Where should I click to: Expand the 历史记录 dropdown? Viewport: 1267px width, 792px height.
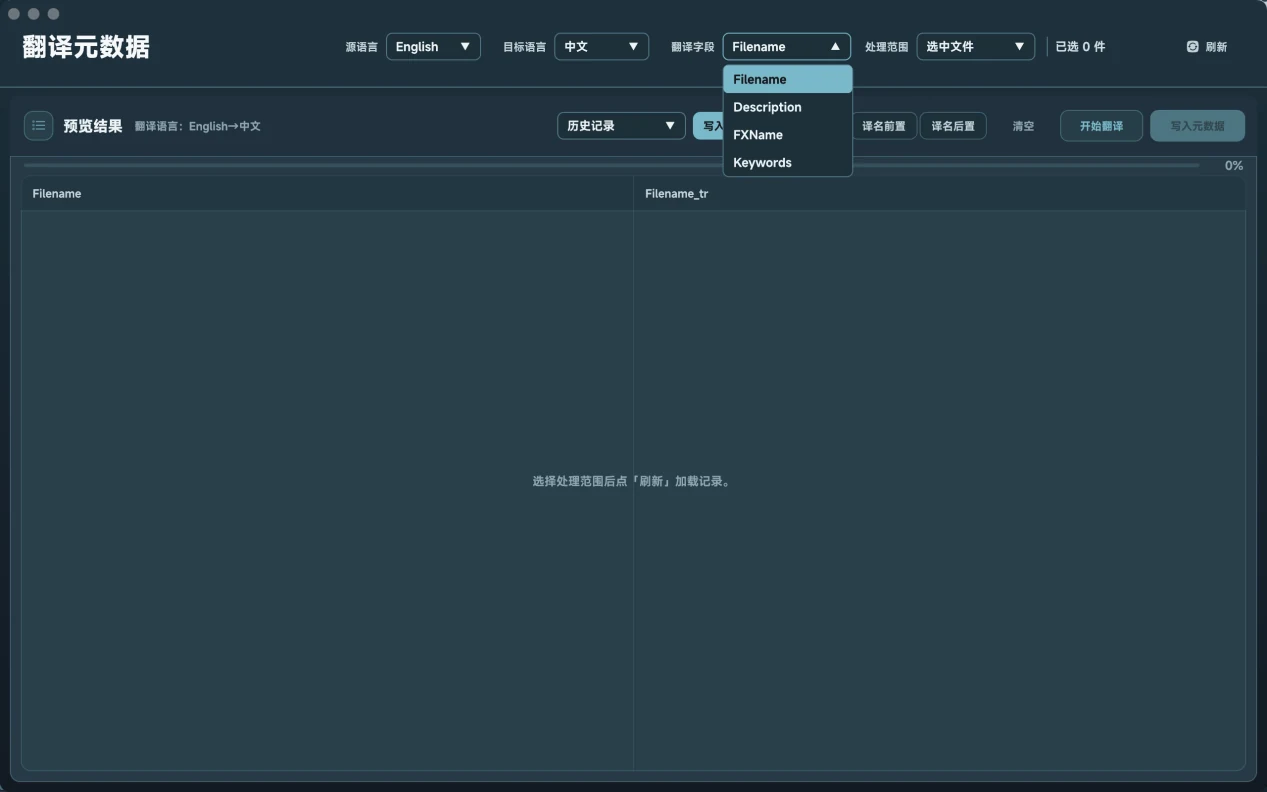point(621,126)
